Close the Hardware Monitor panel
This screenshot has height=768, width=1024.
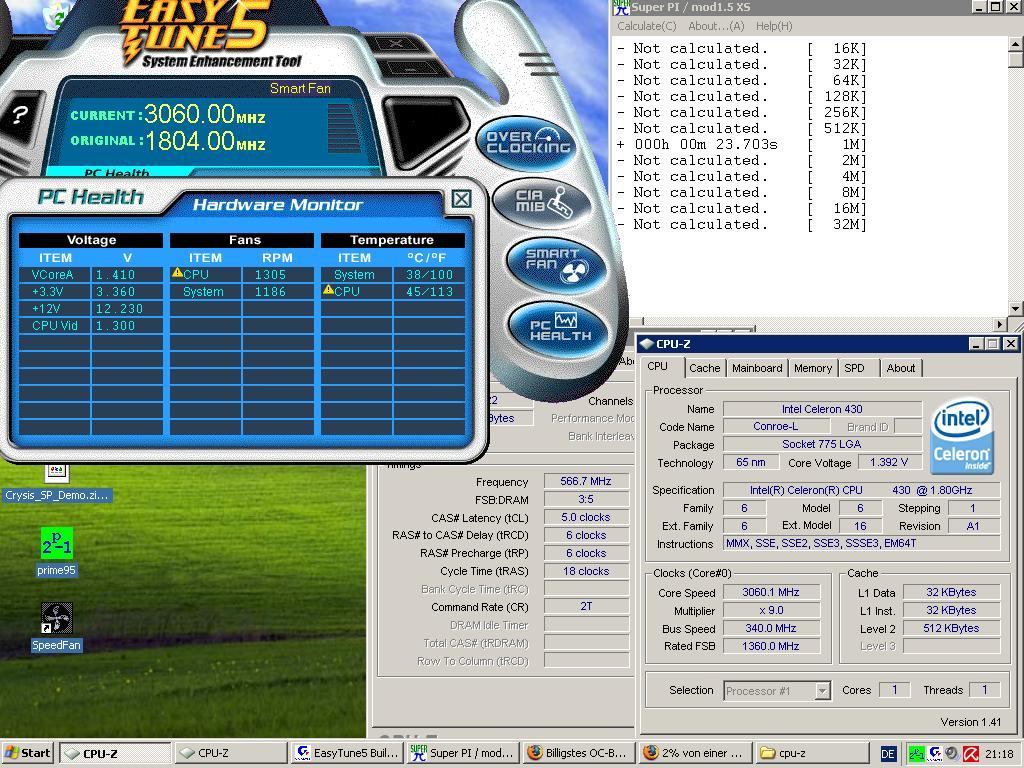pyautogui.click(x=461, y=199)
